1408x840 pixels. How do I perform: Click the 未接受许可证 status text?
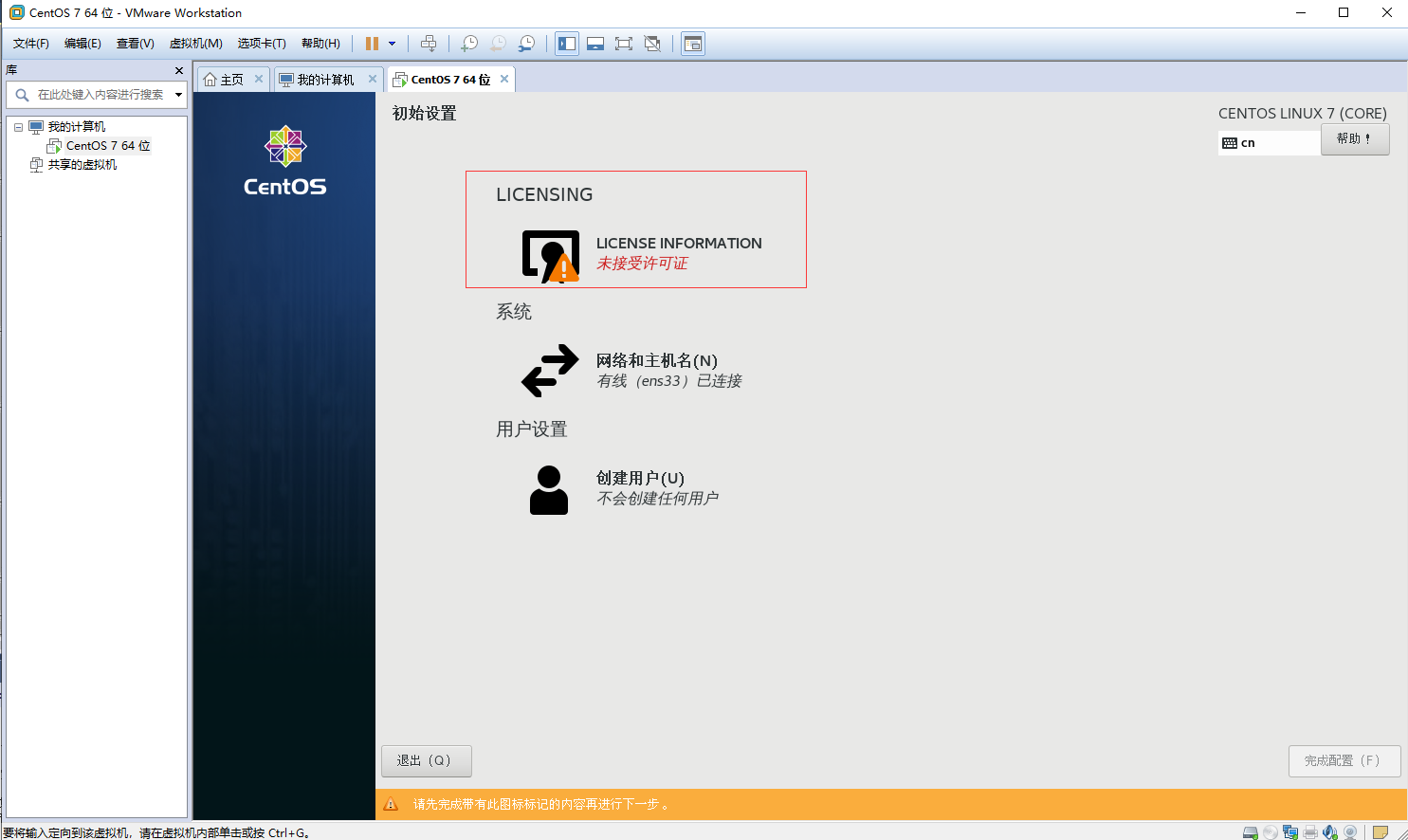coord(642,264)
